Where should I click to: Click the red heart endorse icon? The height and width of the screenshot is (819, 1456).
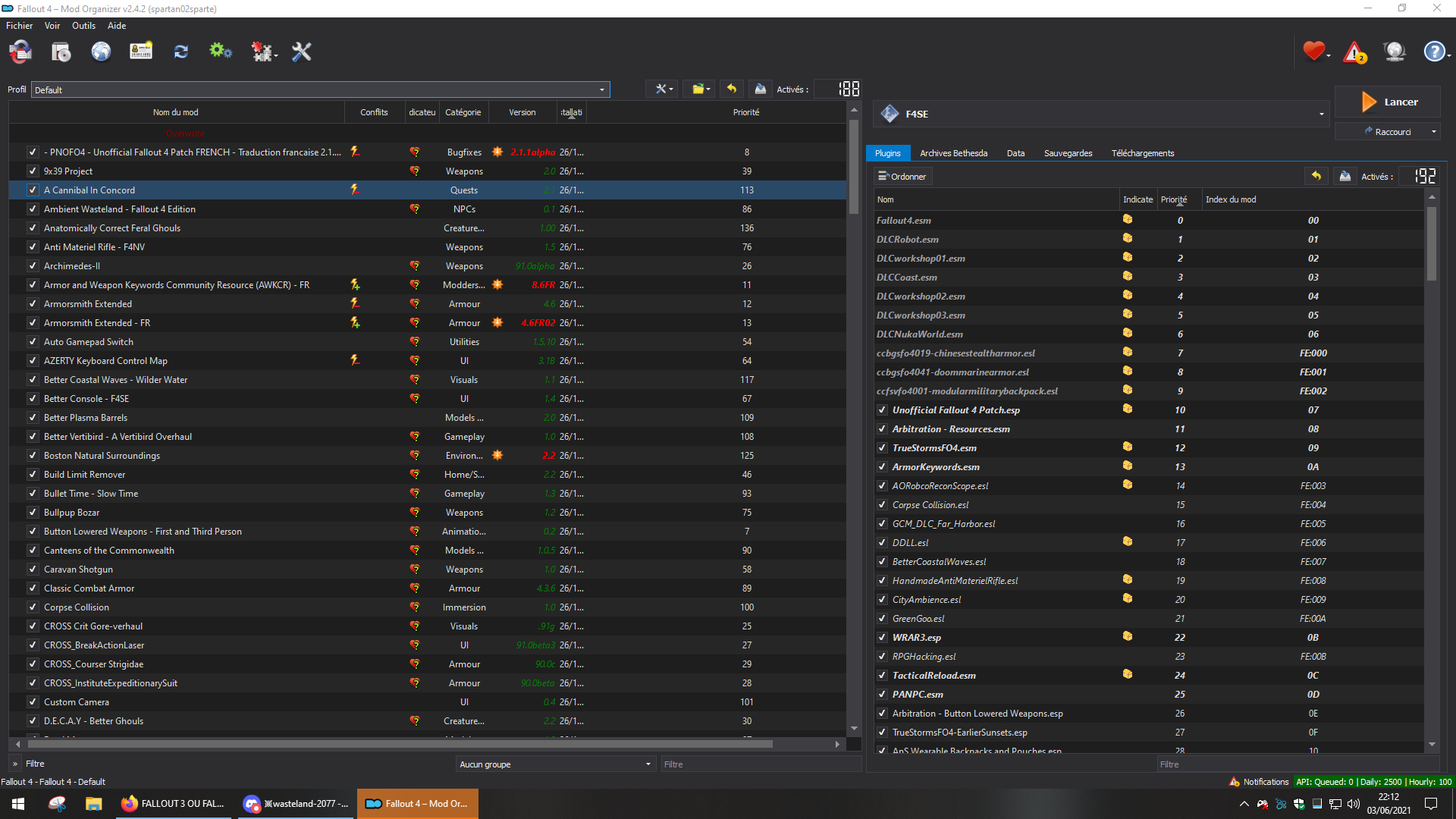[x=1313, y=51]
